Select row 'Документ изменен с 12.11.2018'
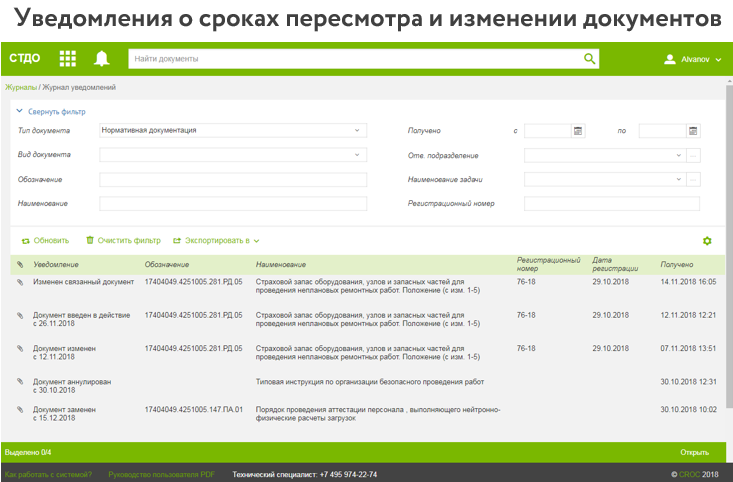The width and height of the screenshot is (733, 482). click(368, 353)
